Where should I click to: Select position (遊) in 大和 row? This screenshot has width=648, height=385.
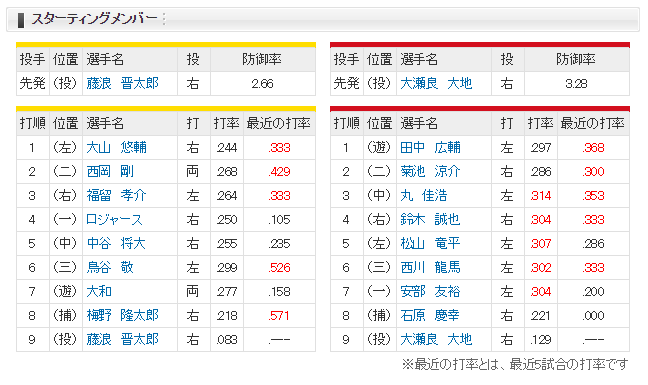[x=65, y=291]
